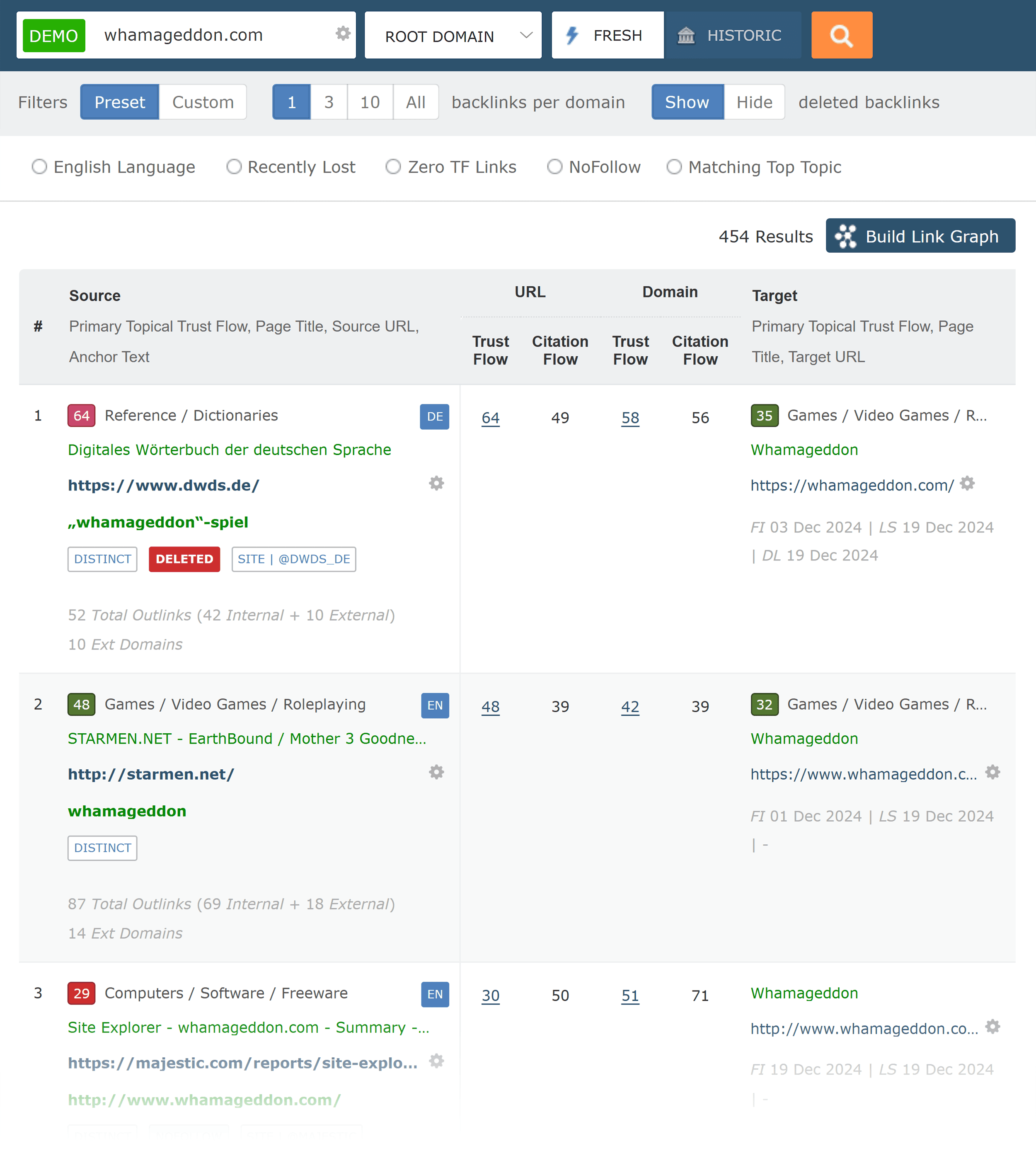
Task: Choose Preset filters
Action: [119, 102]
